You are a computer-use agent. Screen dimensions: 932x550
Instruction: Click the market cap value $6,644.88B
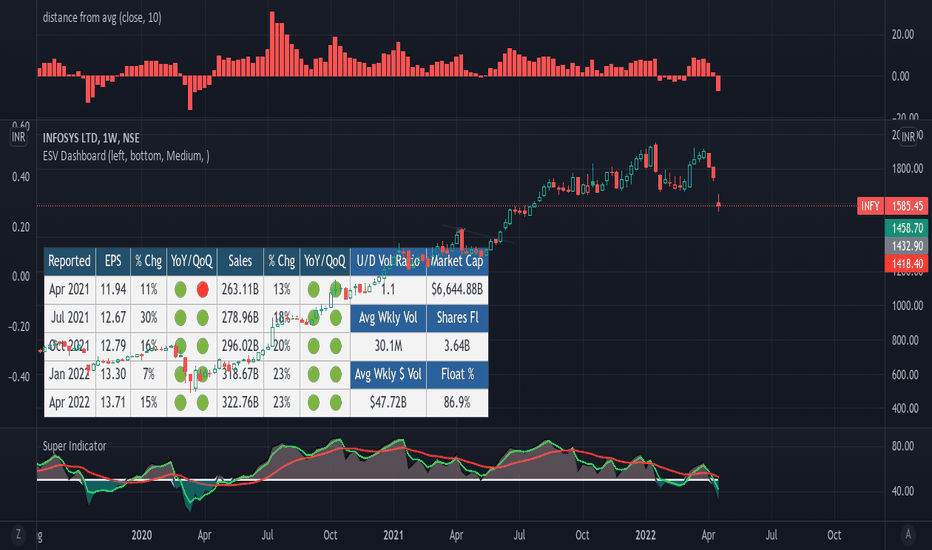pyautogui.click(x=457, y=290)
